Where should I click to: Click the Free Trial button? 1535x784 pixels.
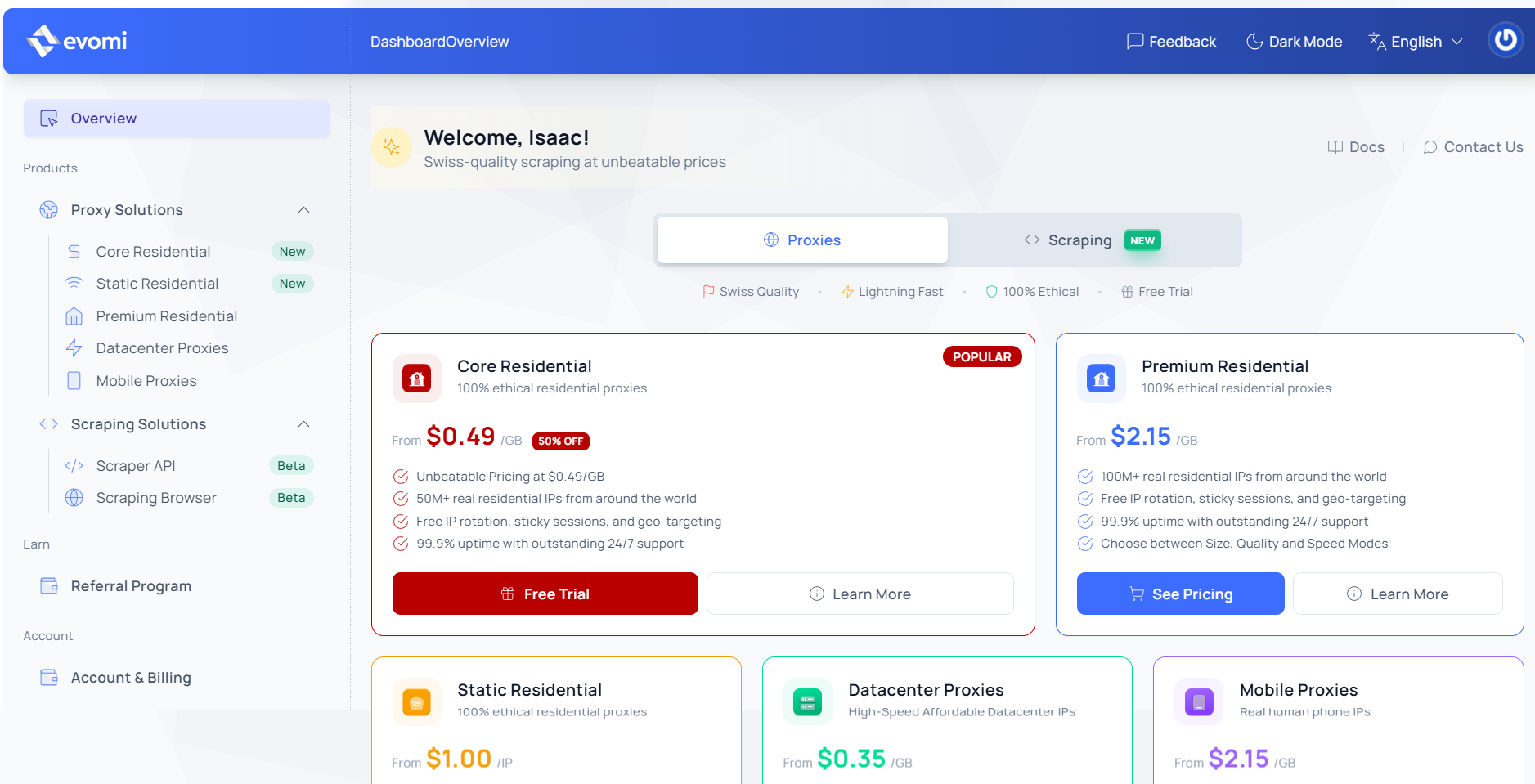click(545, 594)
